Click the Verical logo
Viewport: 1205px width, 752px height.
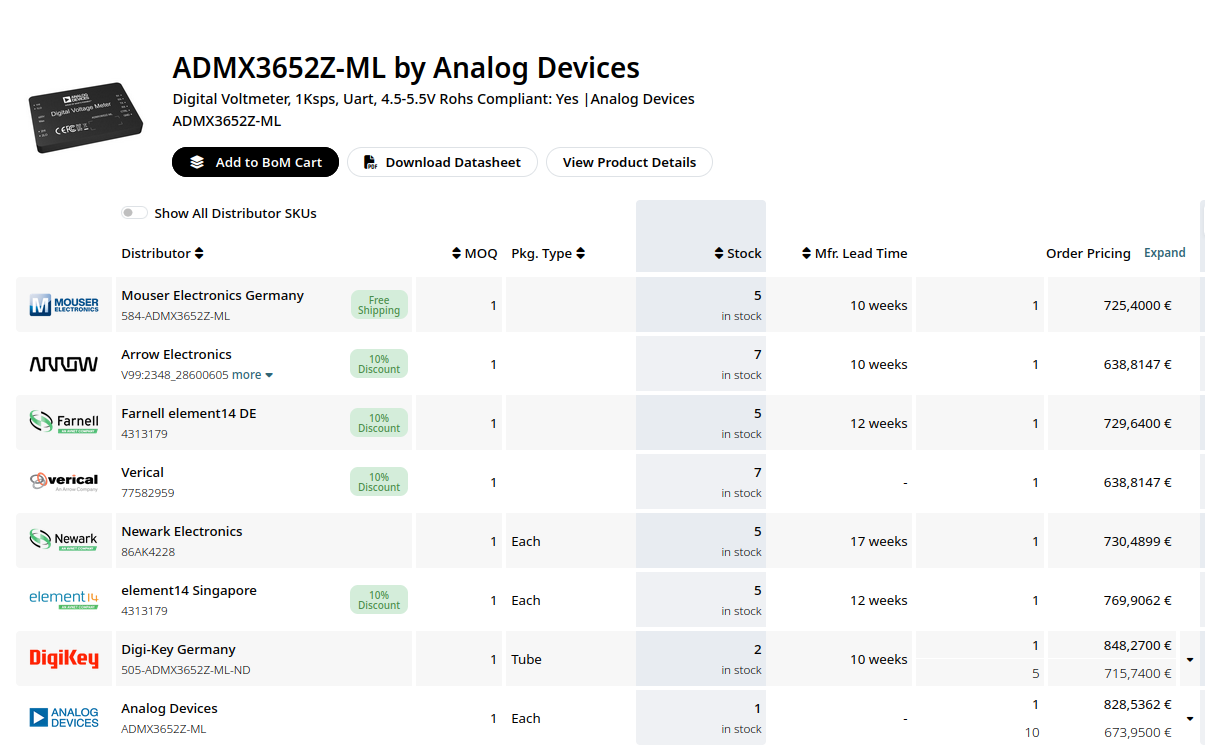coord(64,482)
